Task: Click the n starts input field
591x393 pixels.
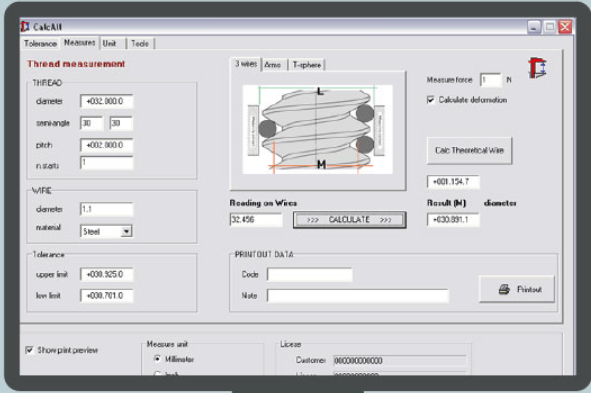Action: pyautogui.click(x=107, y=162)
